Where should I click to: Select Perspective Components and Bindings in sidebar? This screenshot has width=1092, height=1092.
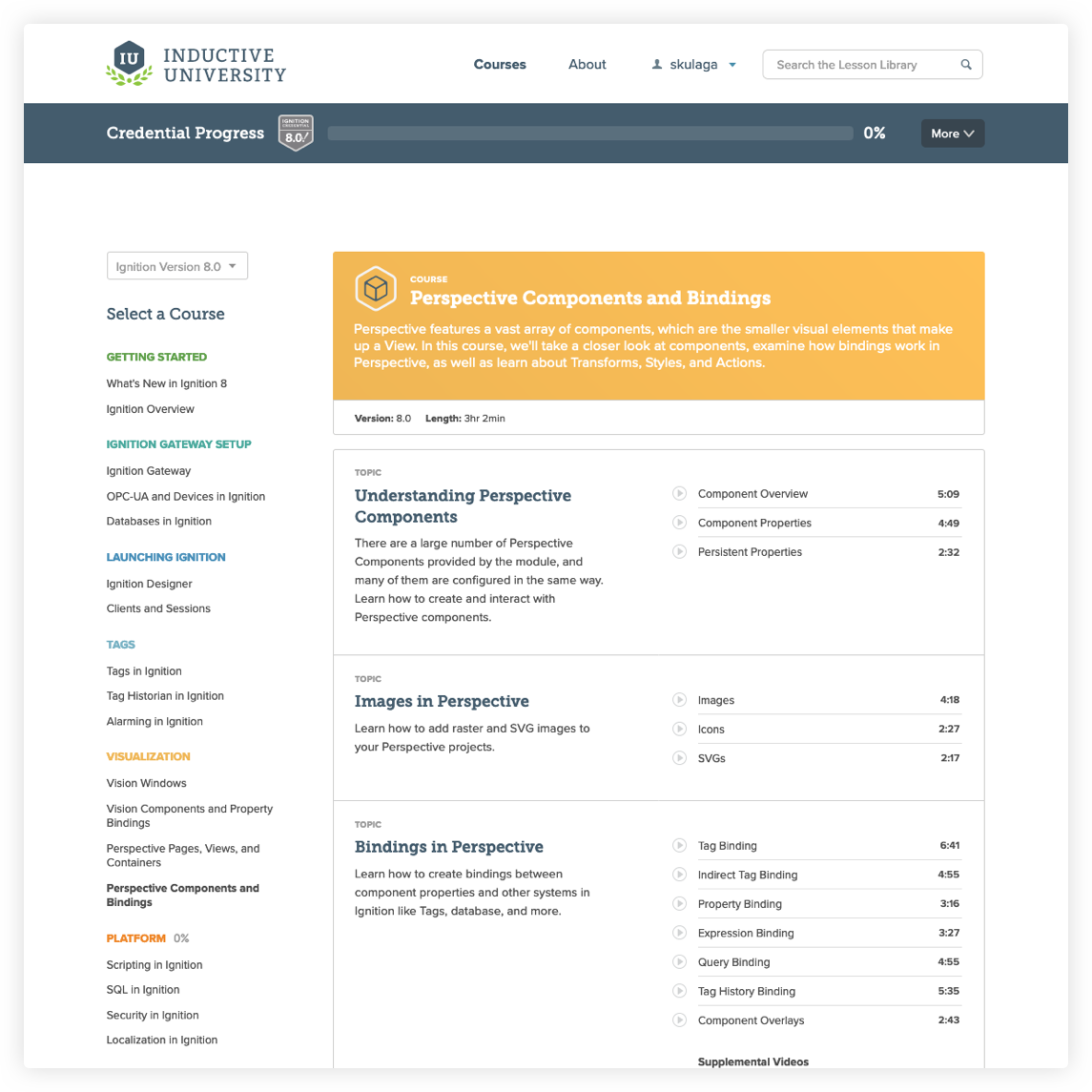pos(182,895)
